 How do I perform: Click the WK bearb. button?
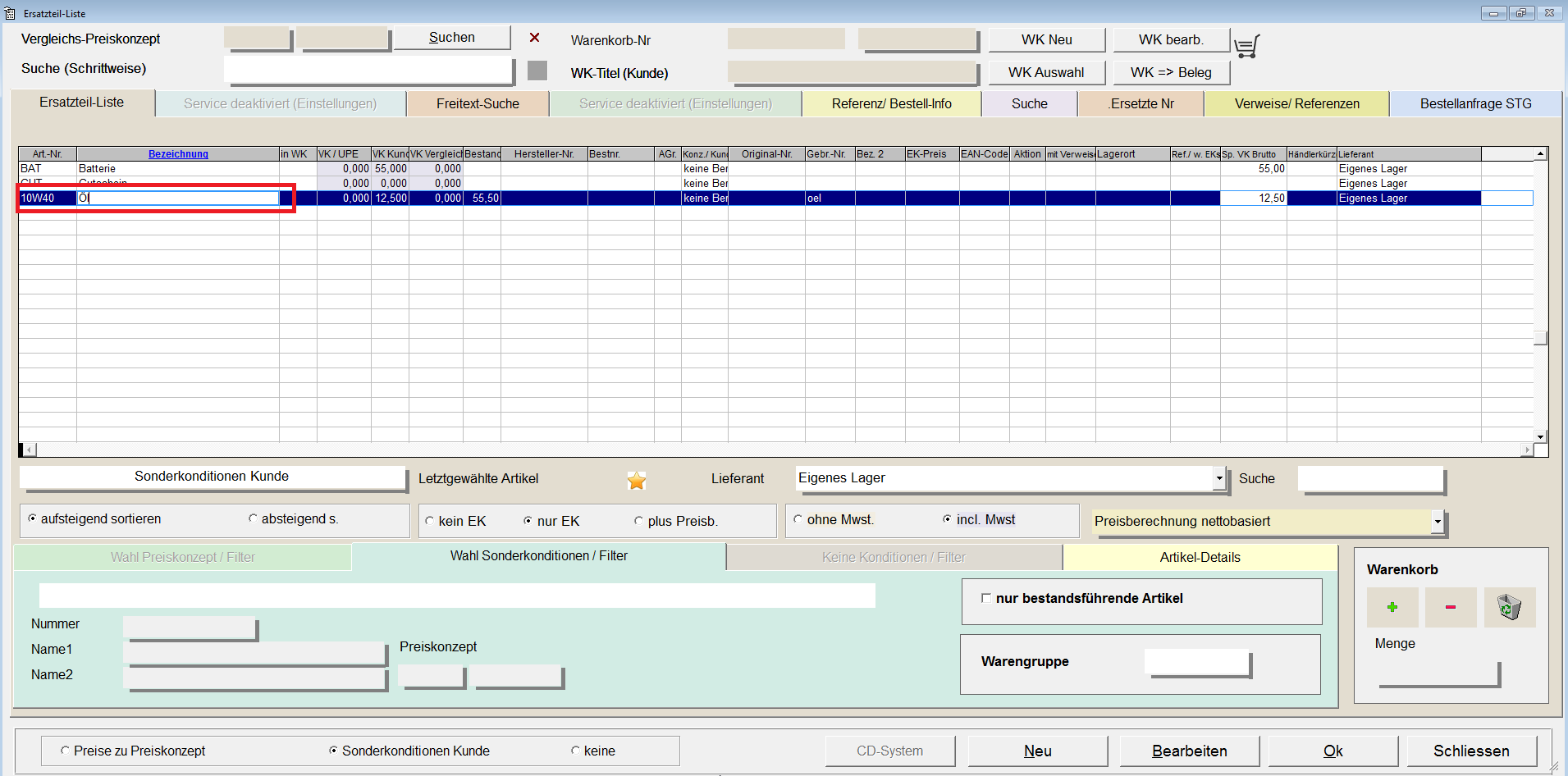coord(1172,39)
